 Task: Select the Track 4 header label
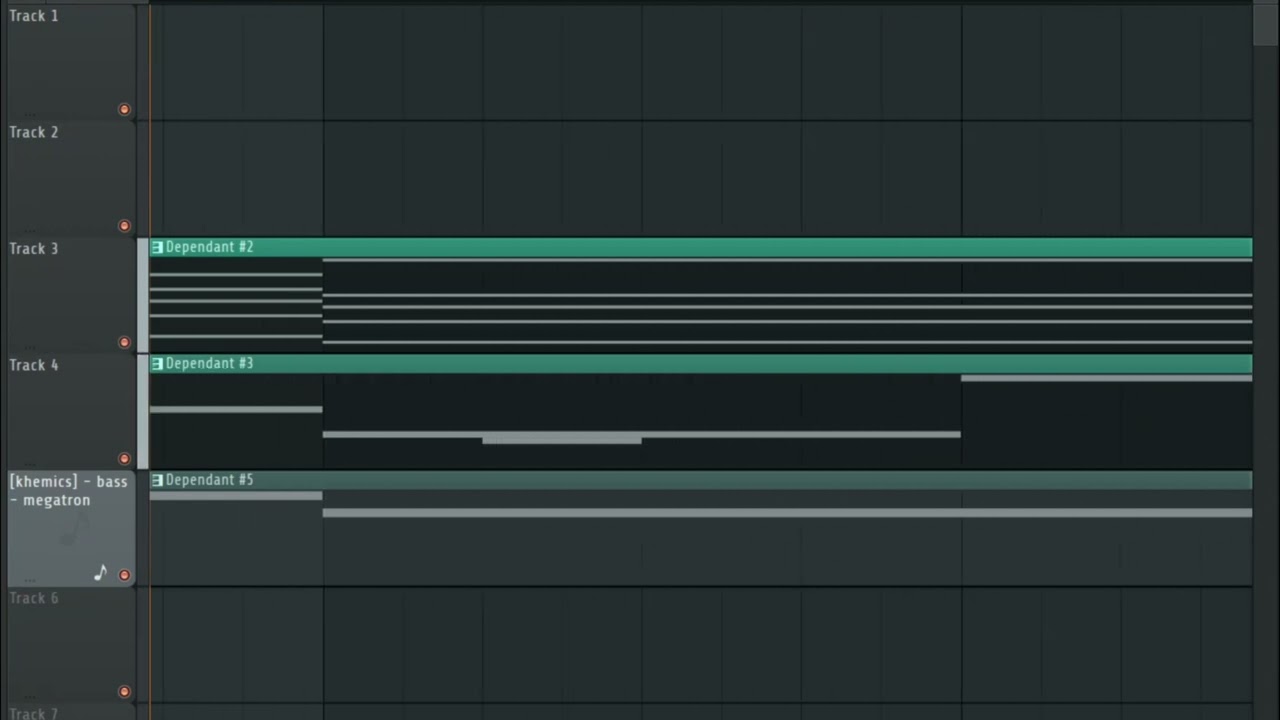click(34, 365)
